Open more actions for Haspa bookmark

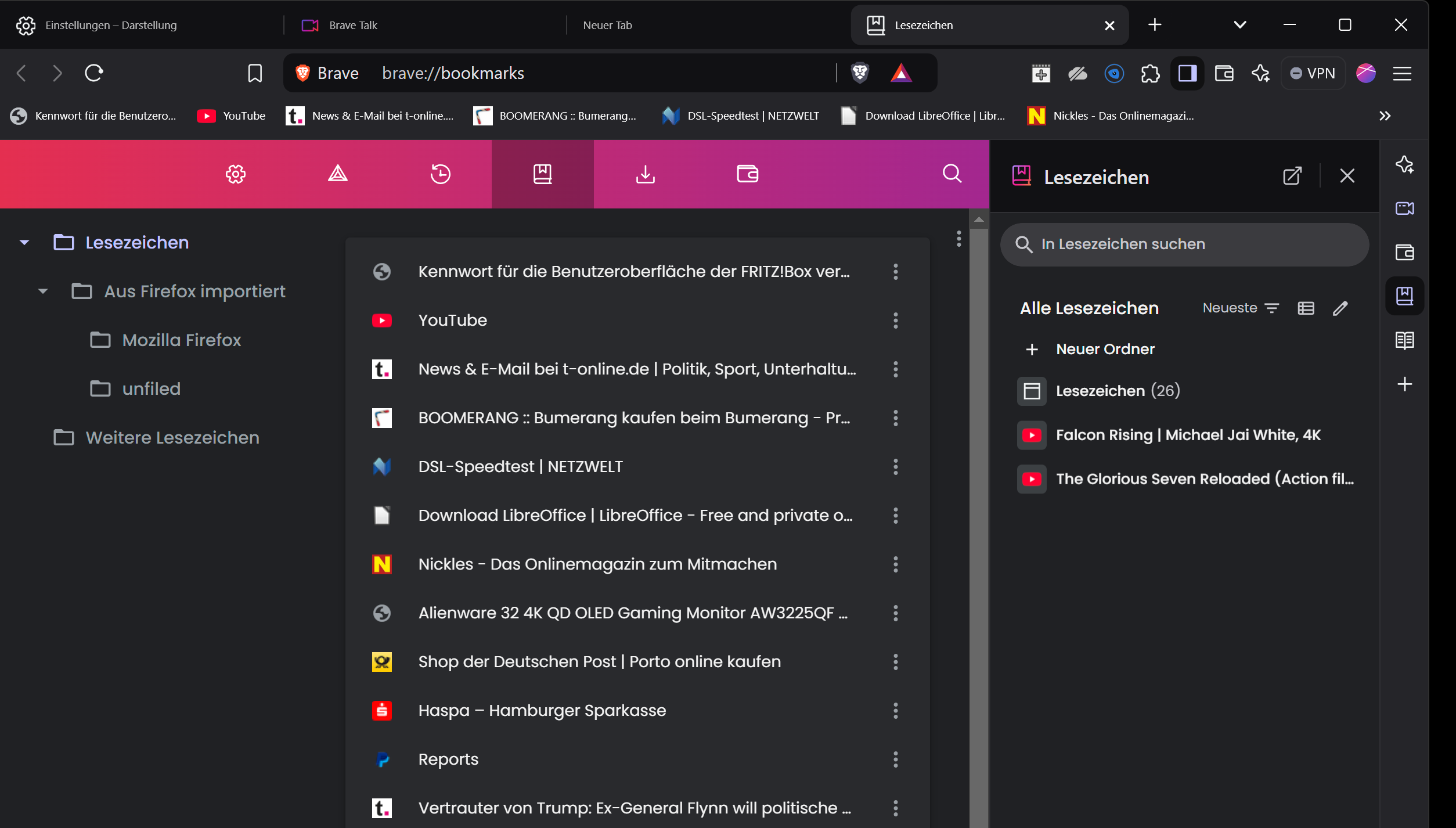point(896,711)
